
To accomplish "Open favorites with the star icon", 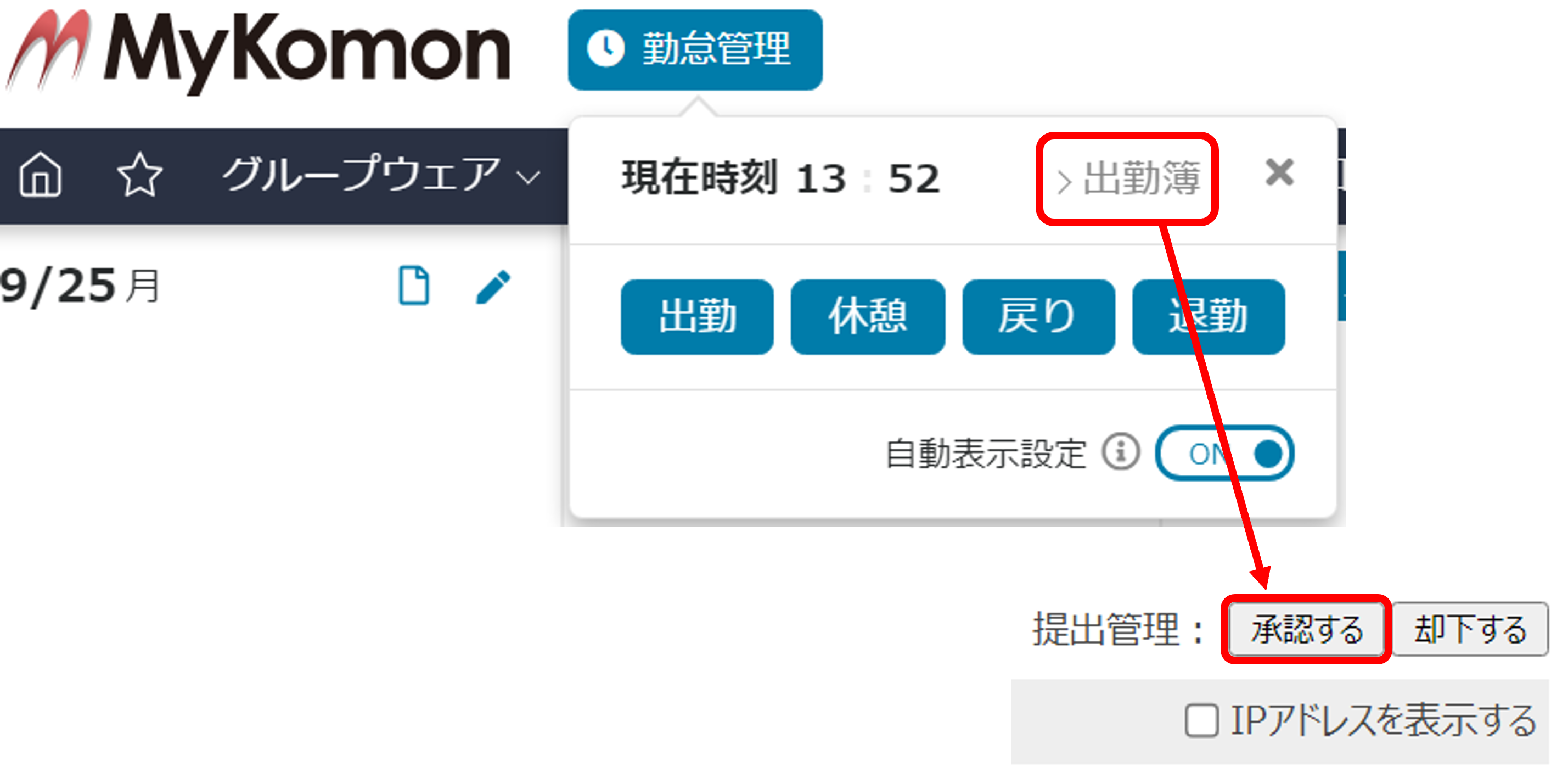I will (x=139, y=175).
